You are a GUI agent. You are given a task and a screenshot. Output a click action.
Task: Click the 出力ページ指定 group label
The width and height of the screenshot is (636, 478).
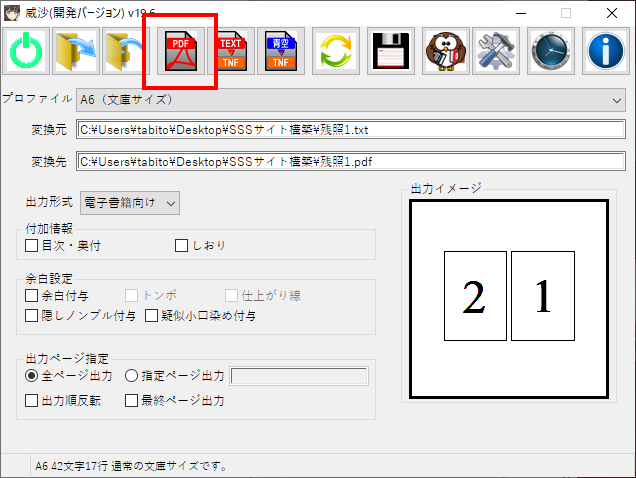pos(67,359)
